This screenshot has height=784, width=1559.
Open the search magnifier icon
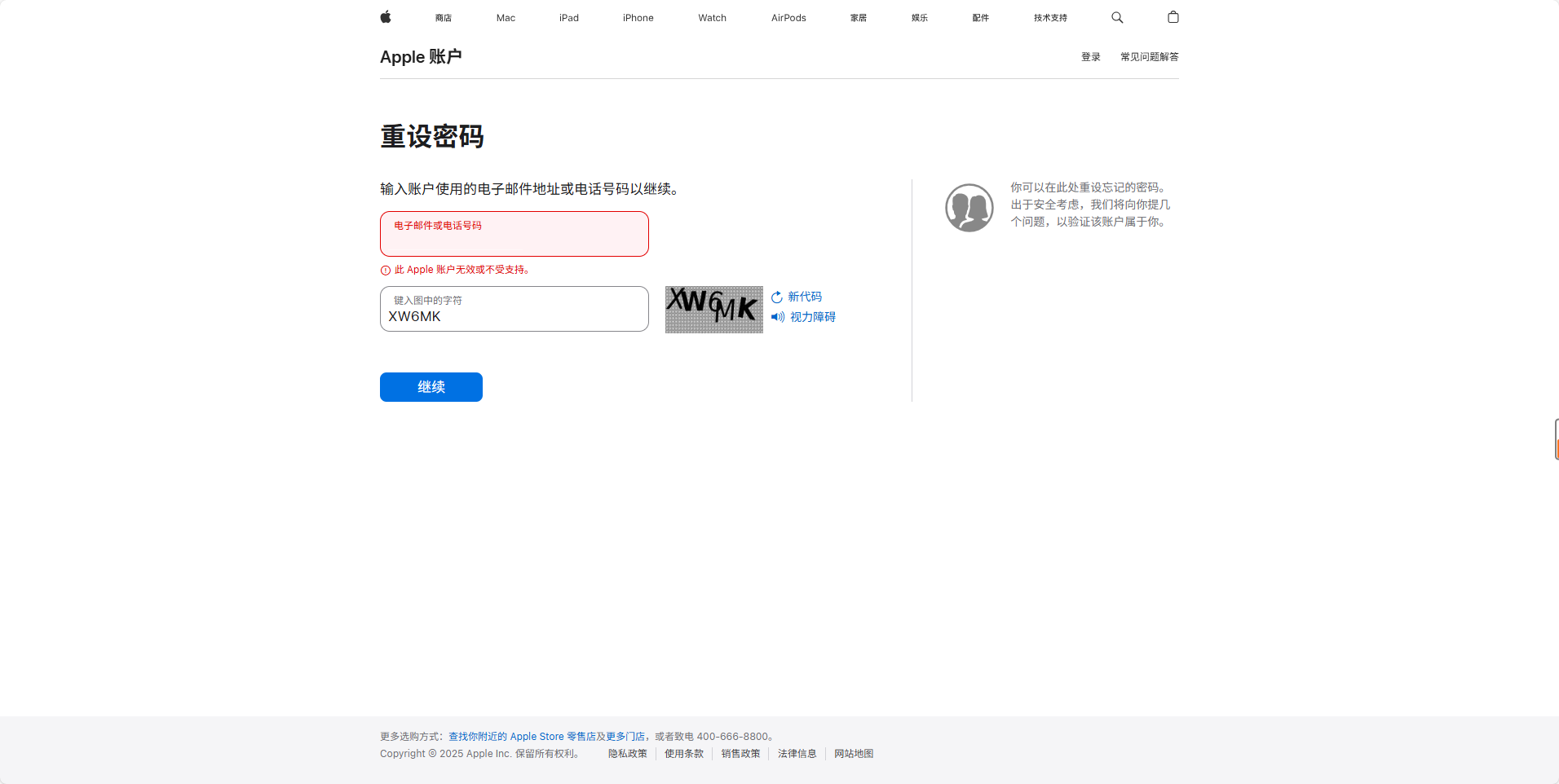pyautogui.click(x=1117, y=17)
